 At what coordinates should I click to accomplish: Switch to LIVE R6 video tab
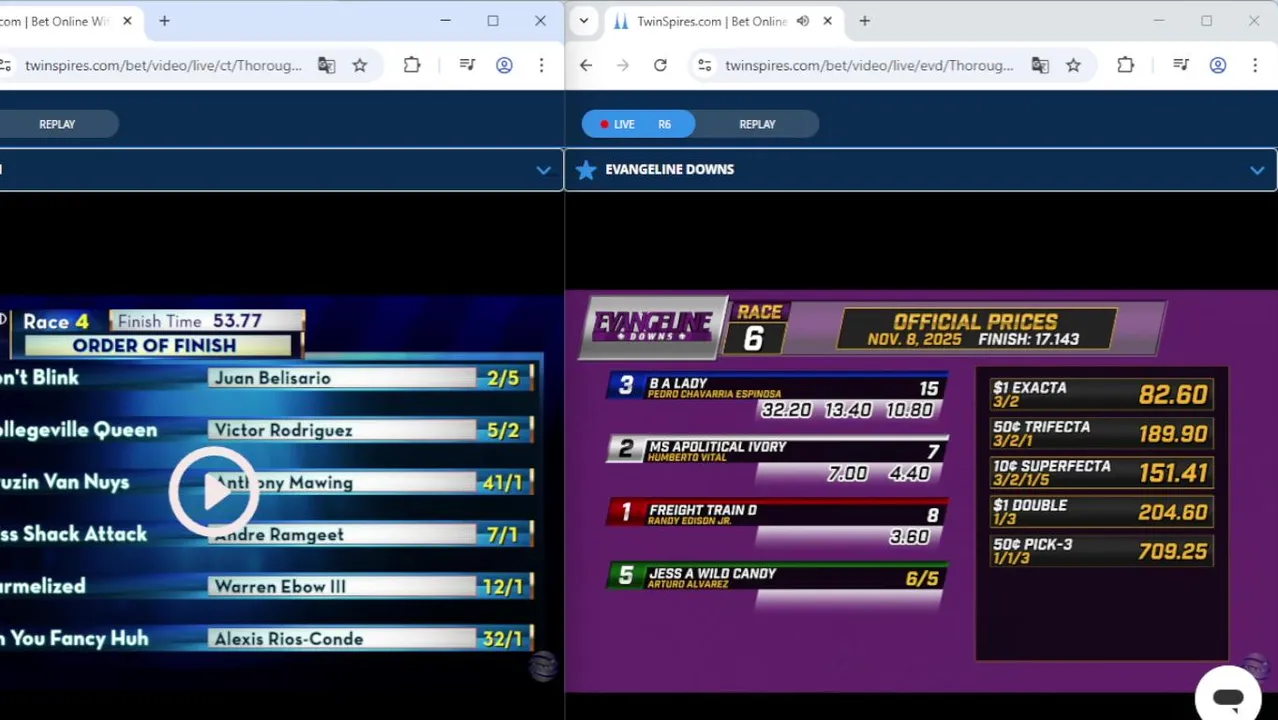point(638,124)
